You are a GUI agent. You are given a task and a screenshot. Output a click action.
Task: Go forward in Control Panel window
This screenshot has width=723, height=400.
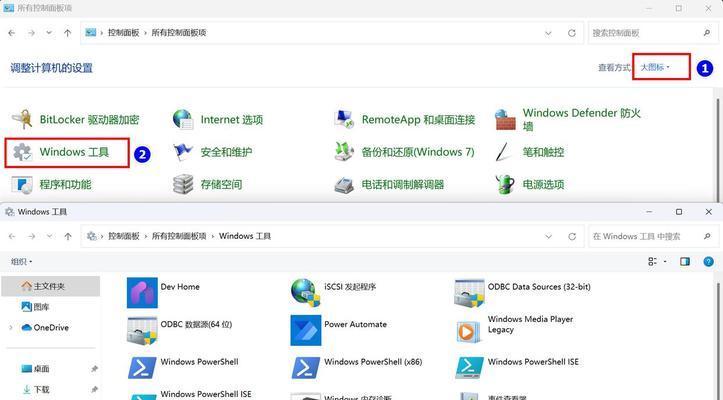(x=31, y=33)
